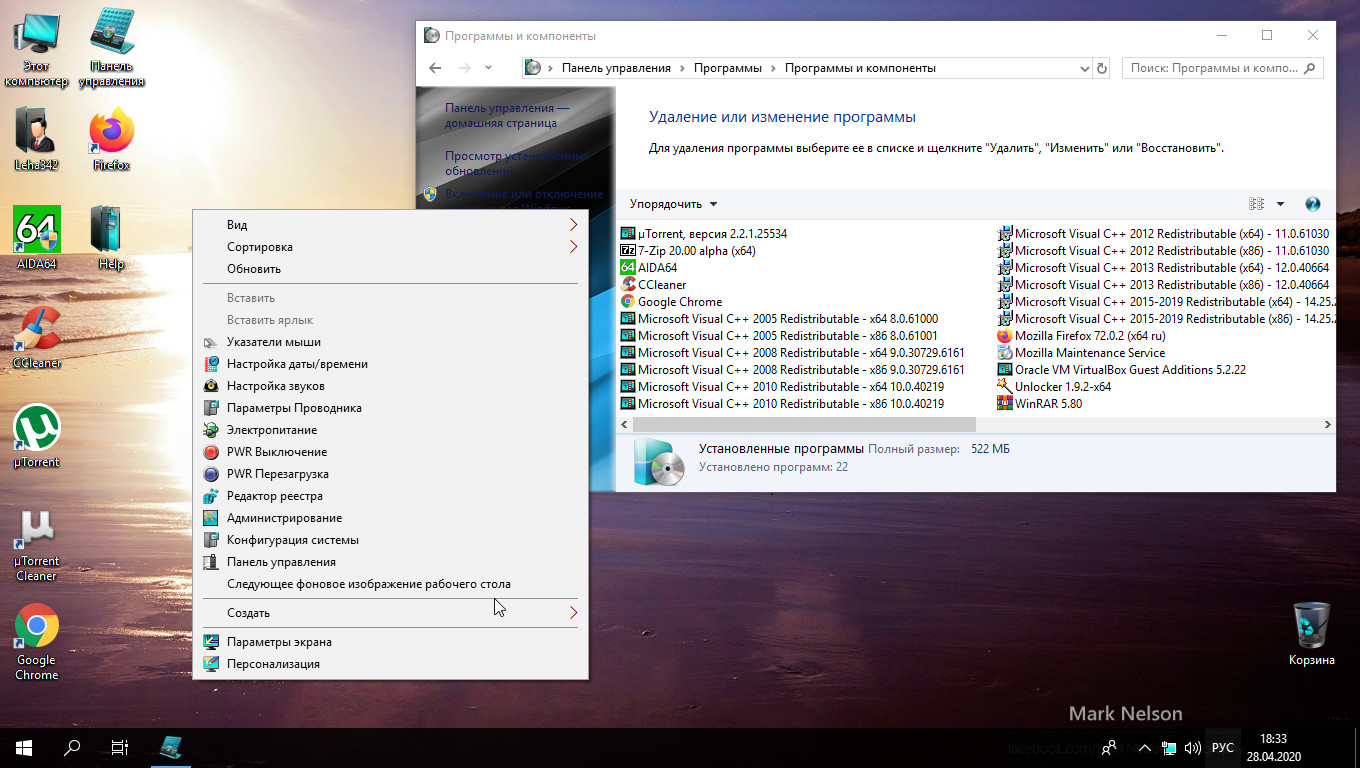Choose PWR Выключение menu entry

[390, 452]
